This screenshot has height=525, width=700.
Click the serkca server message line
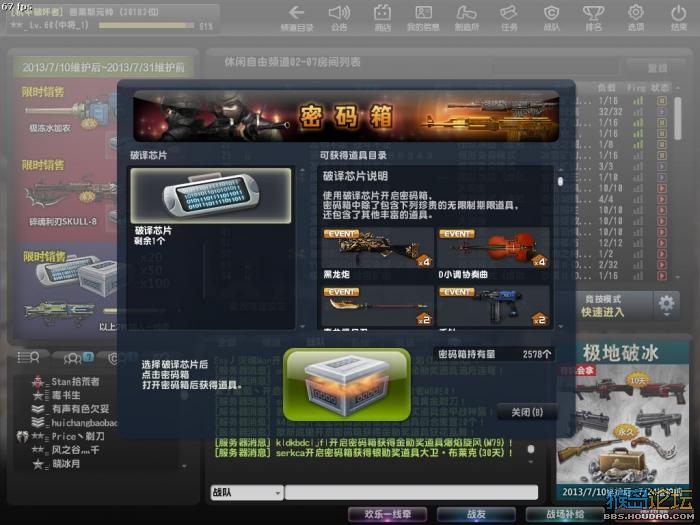[x=363, y=453]
